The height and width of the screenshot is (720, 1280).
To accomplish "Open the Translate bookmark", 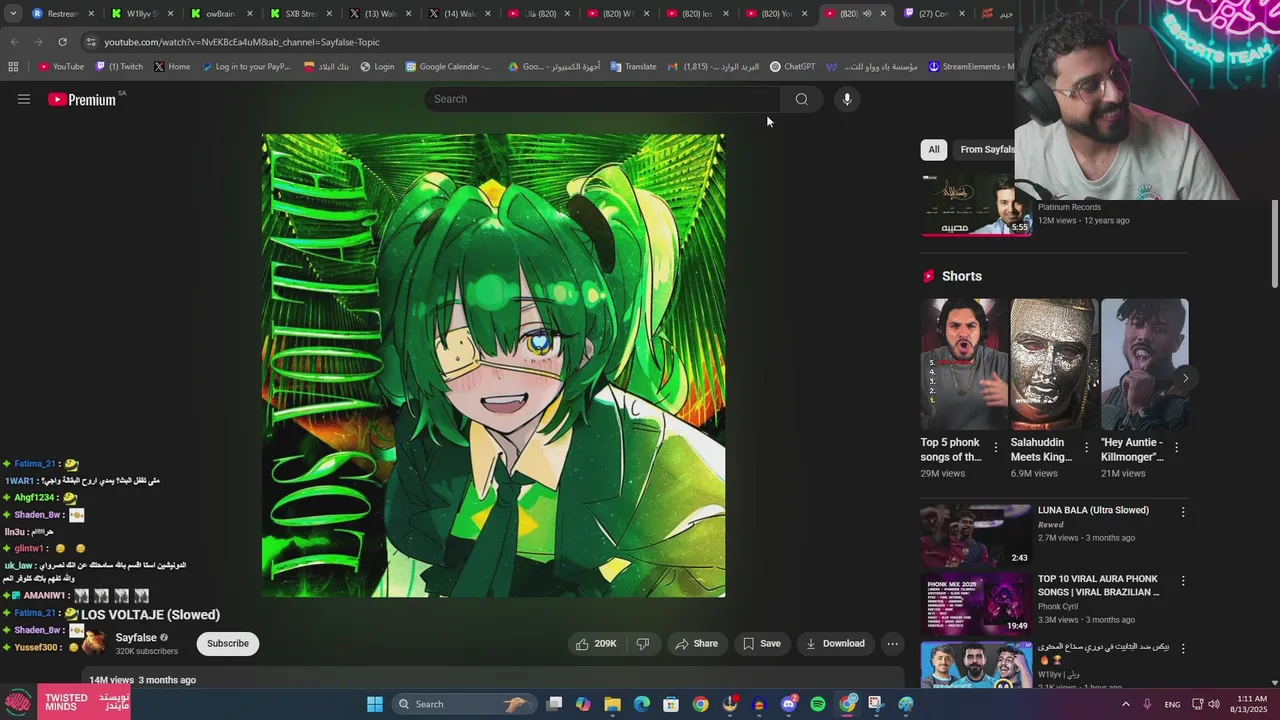I will 633,67.
